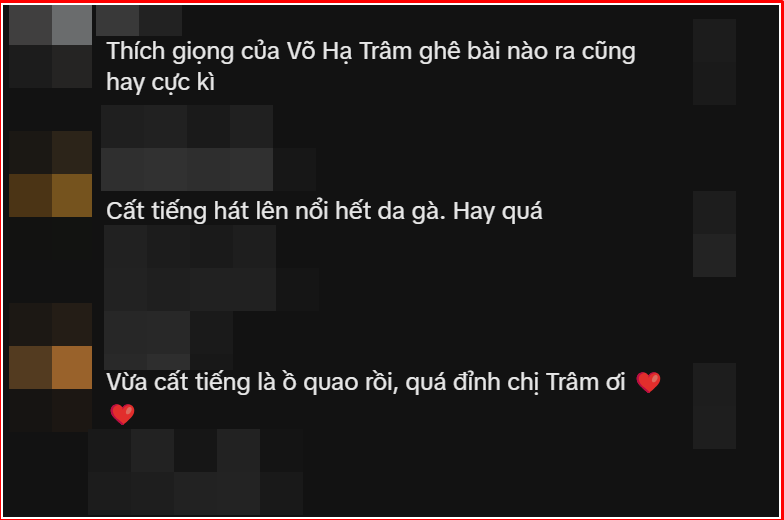Select the comment "Thích giọng của Võ Hạ Trâm ghê"
The height and width of the screenshot is (520, 784).
[x=370, y=67]
